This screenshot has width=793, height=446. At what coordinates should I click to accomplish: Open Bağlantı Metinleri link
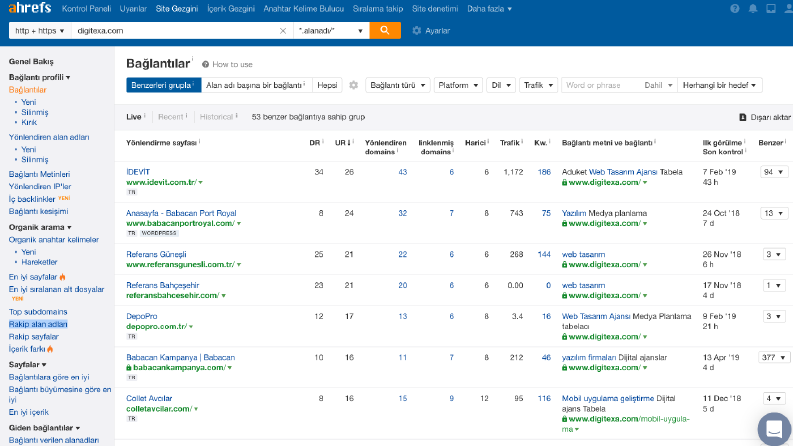tap(39, 174)
